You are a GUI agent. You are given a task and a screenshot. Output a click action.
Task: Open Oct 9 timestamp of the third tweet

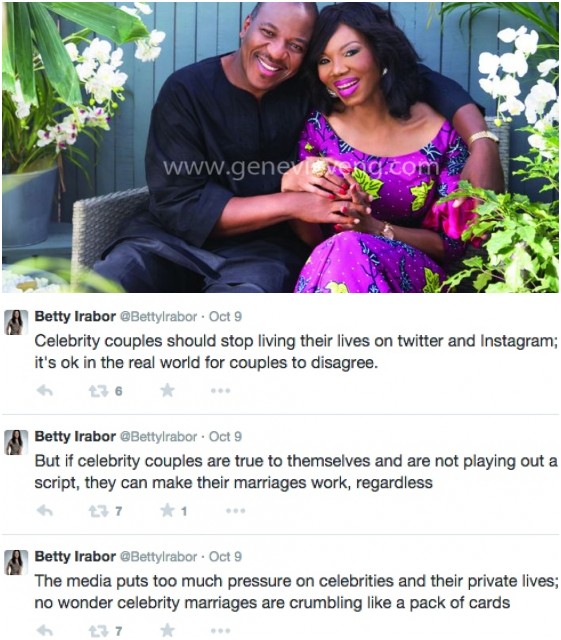[225, 556]
